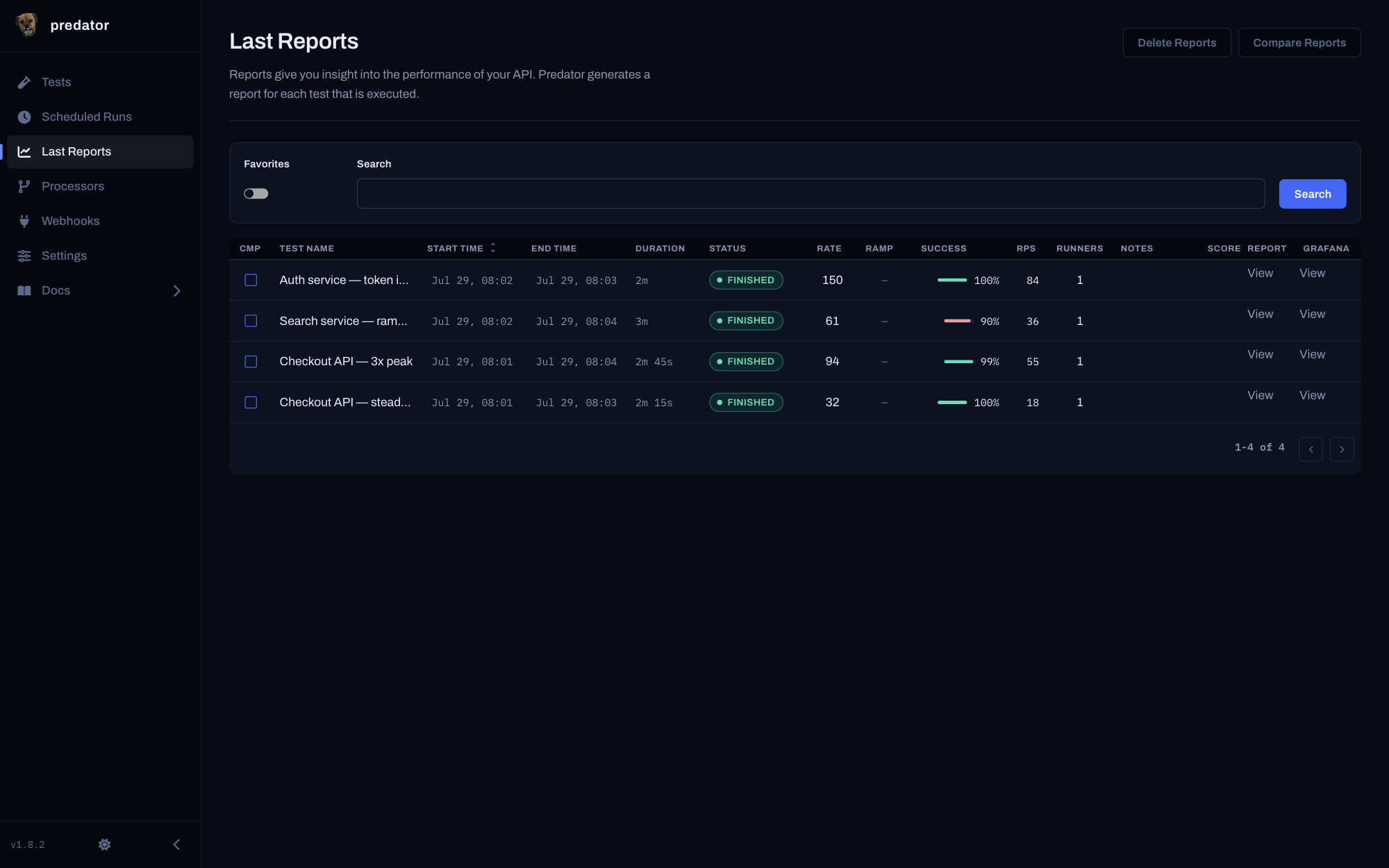Viewport: 1389px width, 868px height.
Task: Click Checkout API 3x peak 99% bar
Action: tap(958, 361)
